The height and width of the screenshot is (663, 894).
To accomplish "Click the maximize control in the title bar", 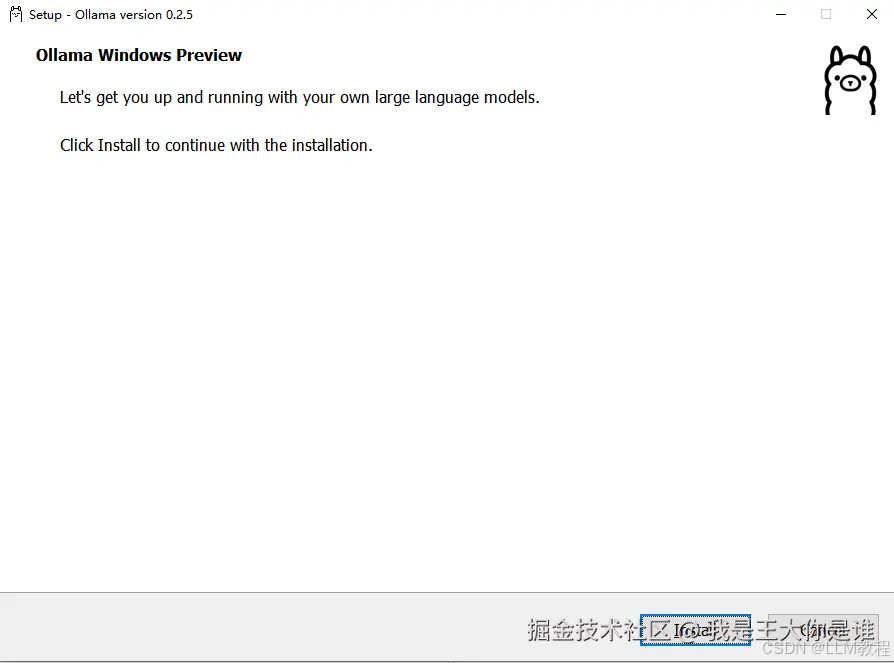I will tap(826, 14).
